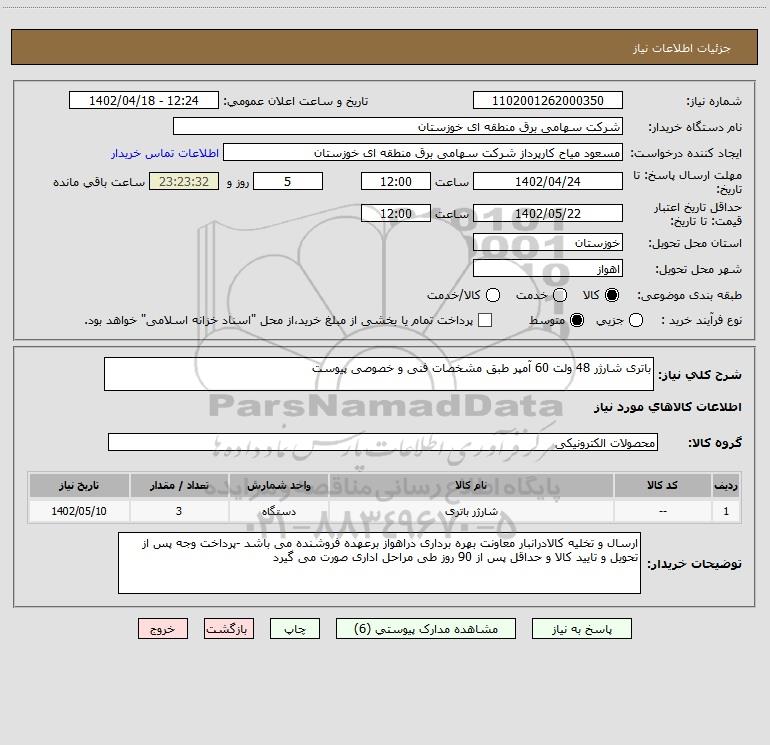Click the خروج exit button
Screen dimensions: 770x745
pyautogui.click(x=163, y=629)
